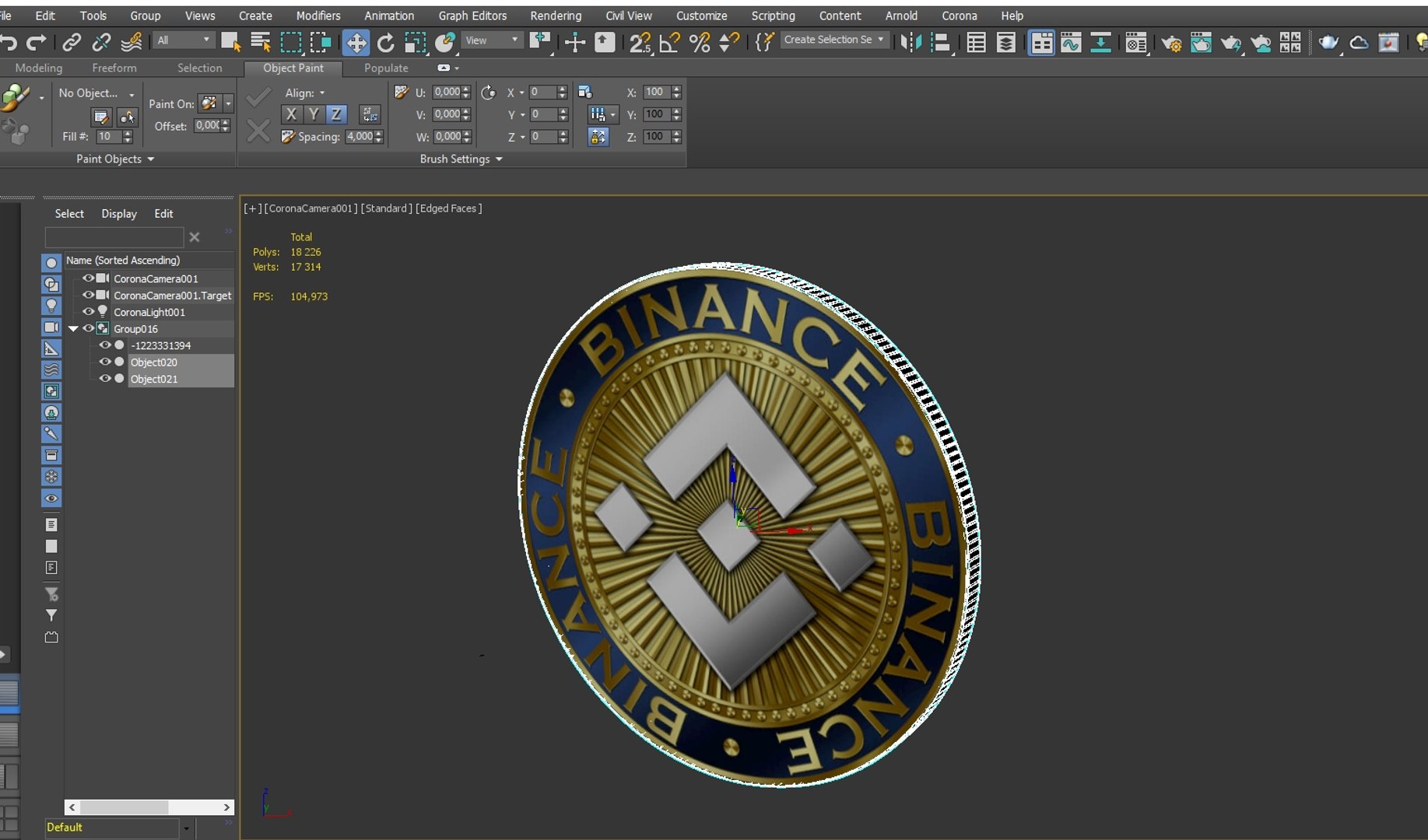Hide CoronaLight001 with eye icon
The height and width of the screenshot is (840, 1428).
[88, 312]
